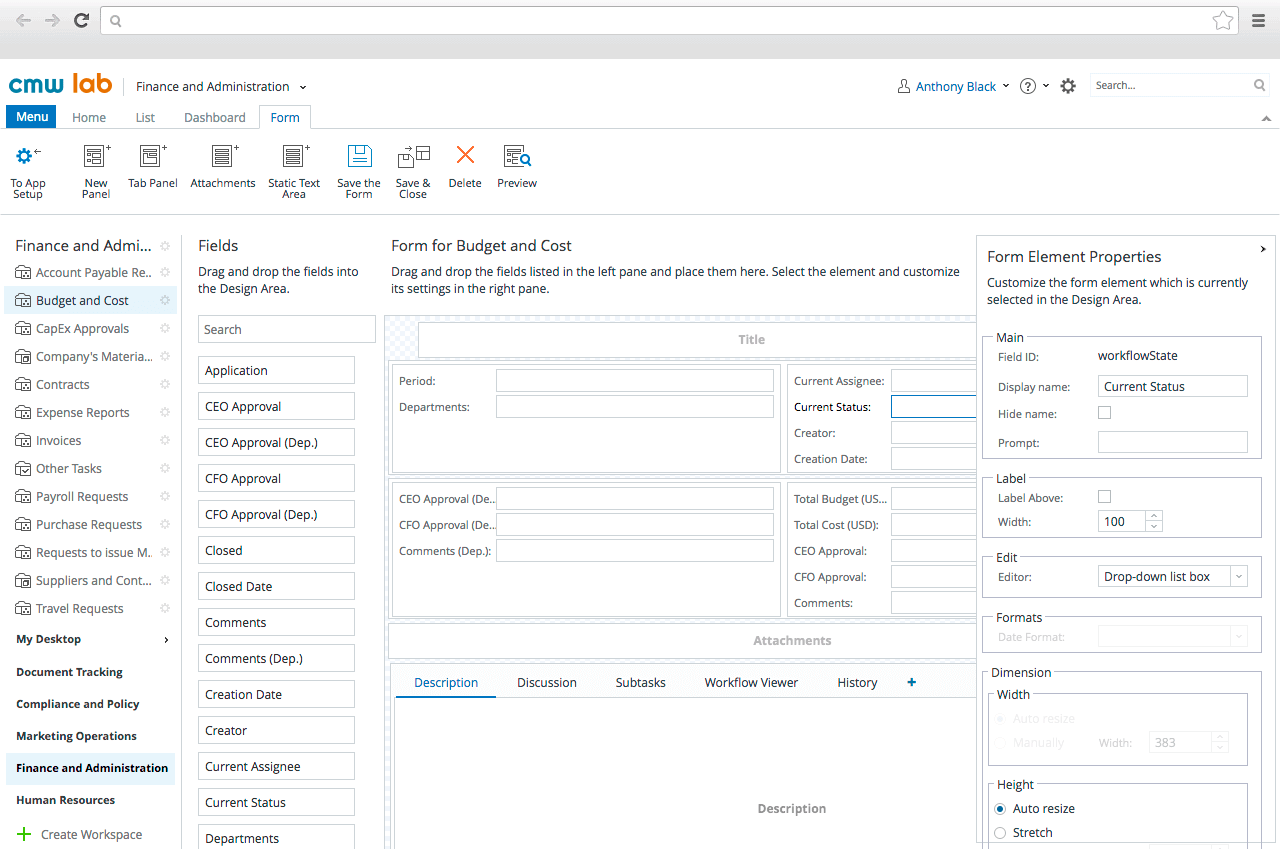Open Marketing Operations workspace
Image resolution: width=1280 pixels, height=859 pixels.
pyautogui.click(x=77, y=736)
